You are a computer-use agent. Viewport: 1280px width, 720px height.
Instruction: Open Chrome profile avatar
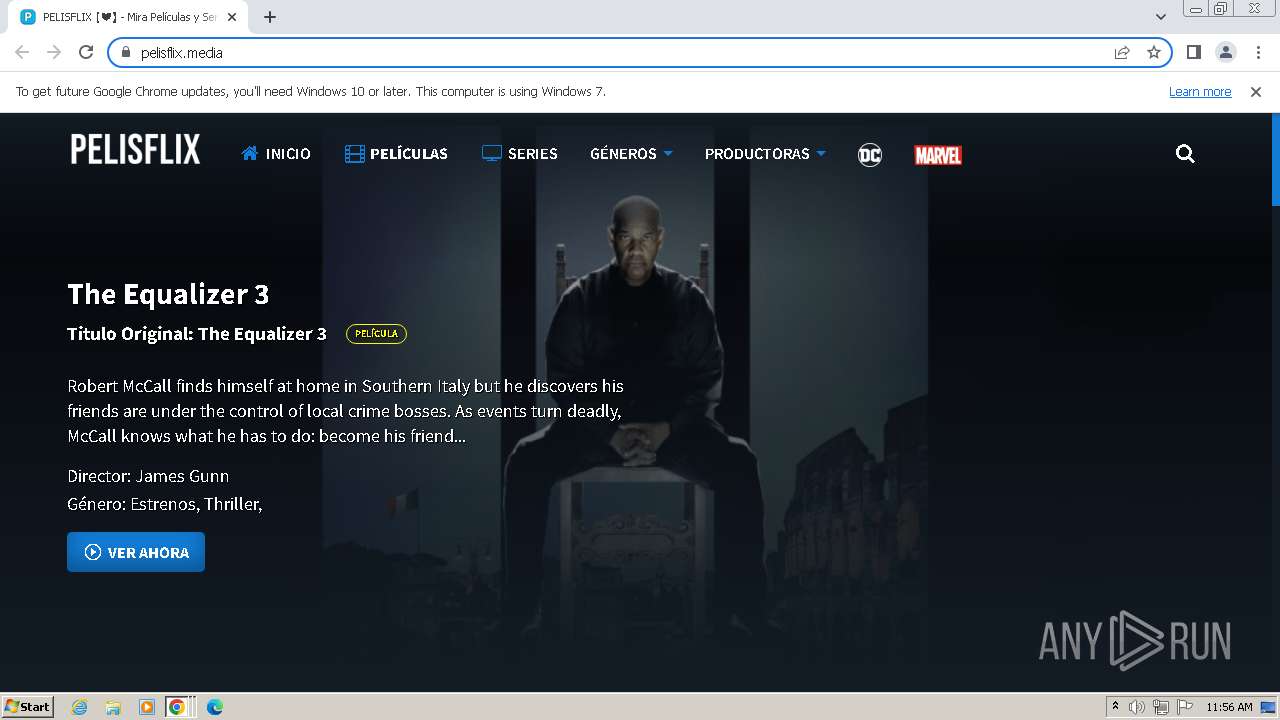point(1225,52)
